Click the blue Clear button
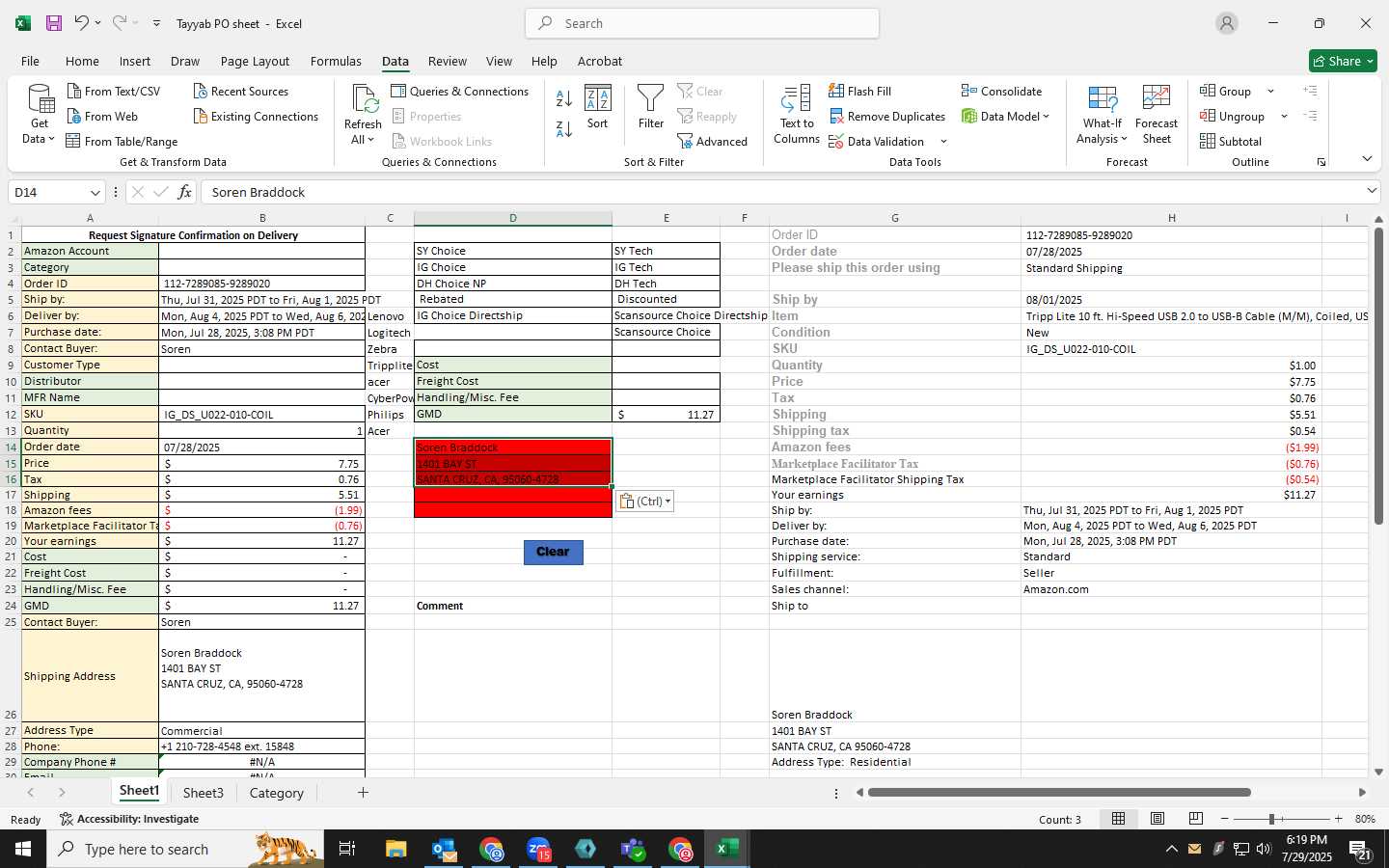 pos(554,552)
